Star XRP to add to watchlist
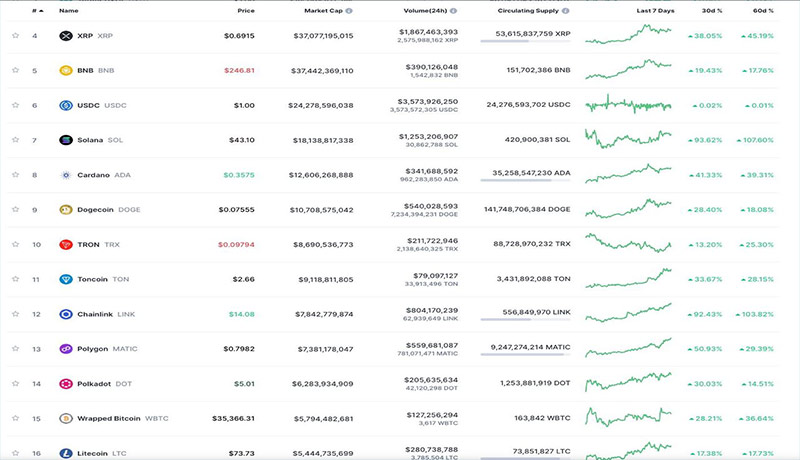 tap(15, 35)
